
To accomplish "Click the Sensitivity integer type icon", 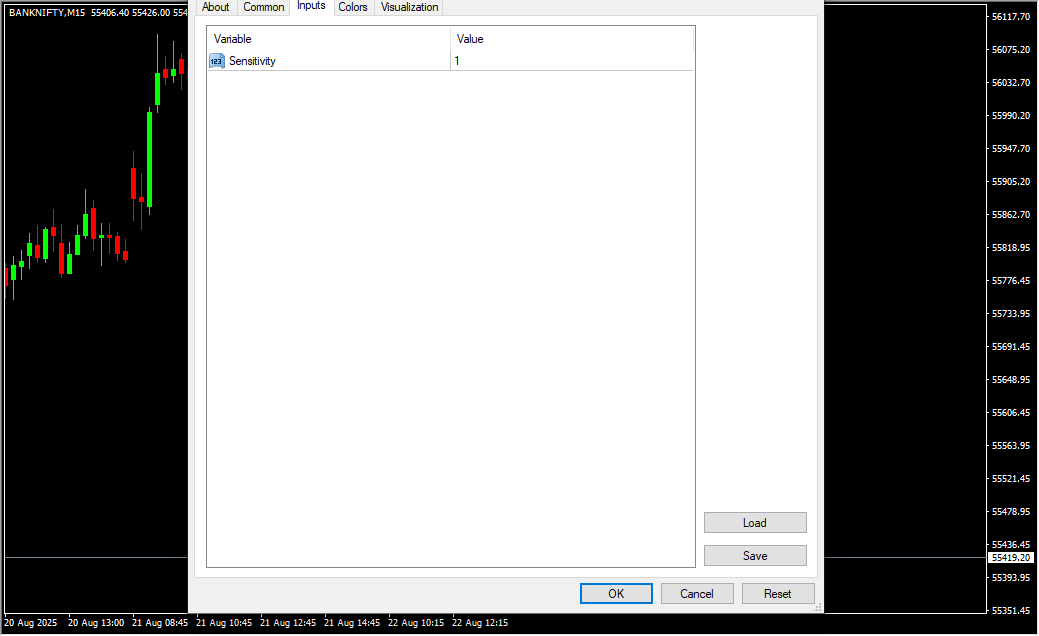I will coord(216,61).
